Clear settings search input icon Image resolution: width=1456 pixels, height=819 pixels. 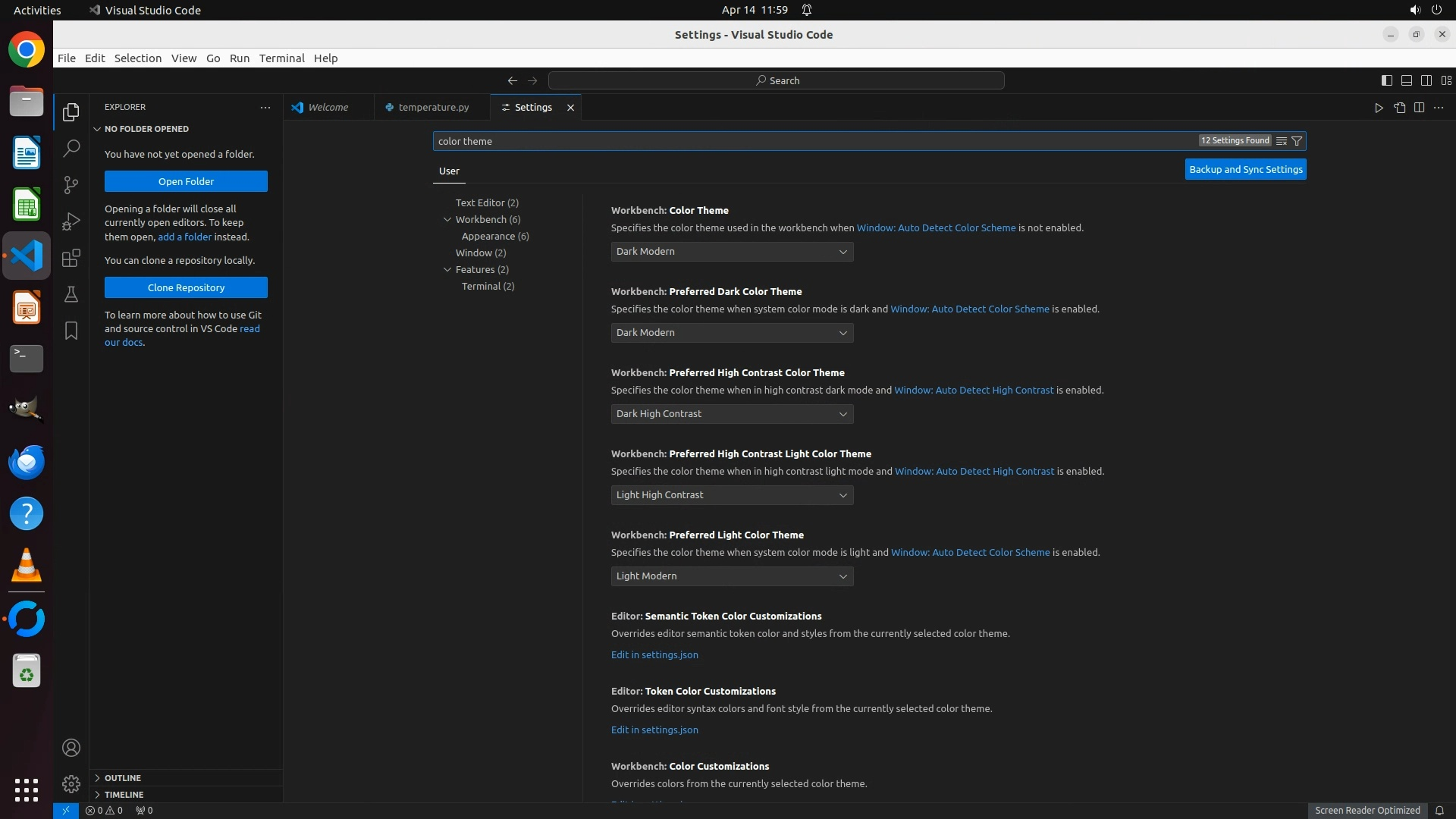(1281, 141)
